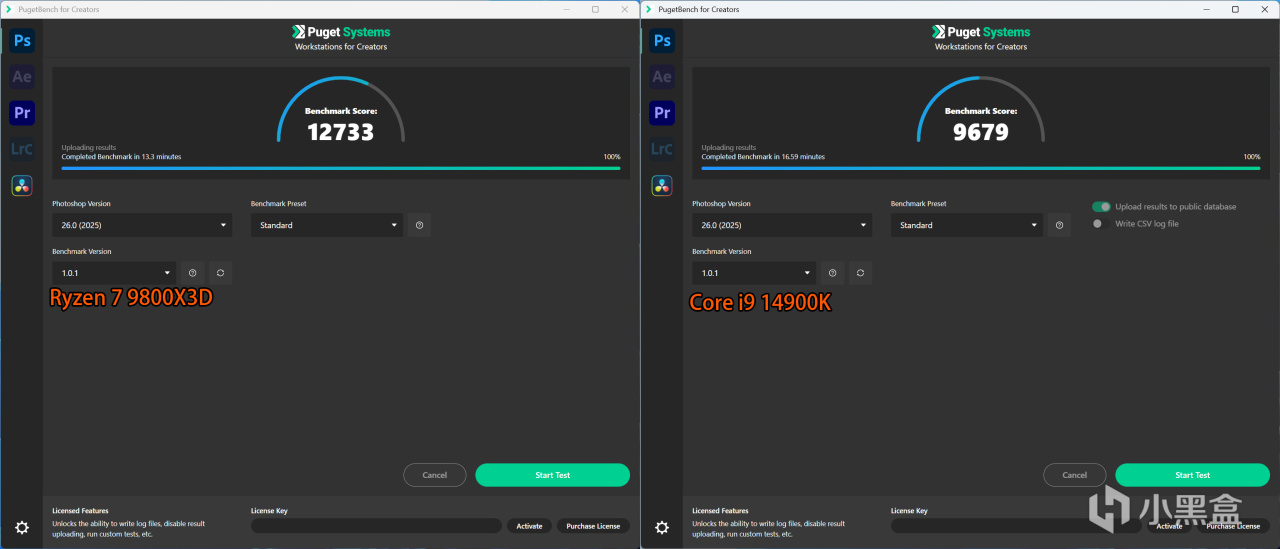
Task: Maximize the left PugetBench window
Action: pyautogui.click(x=595, y=9)
